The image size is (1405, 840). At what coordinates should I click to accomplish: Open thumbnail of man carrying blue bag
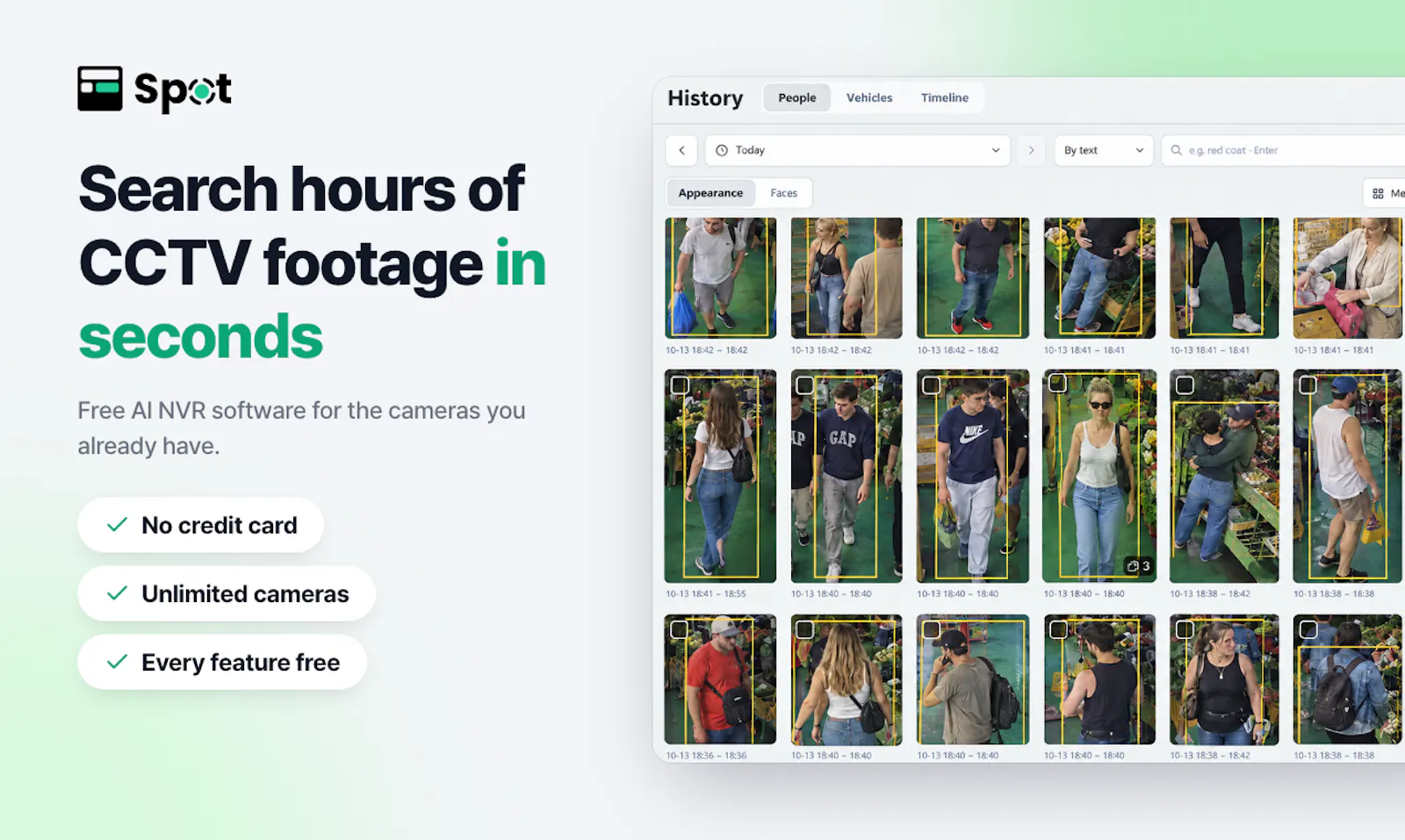click(x=720, y=277)
